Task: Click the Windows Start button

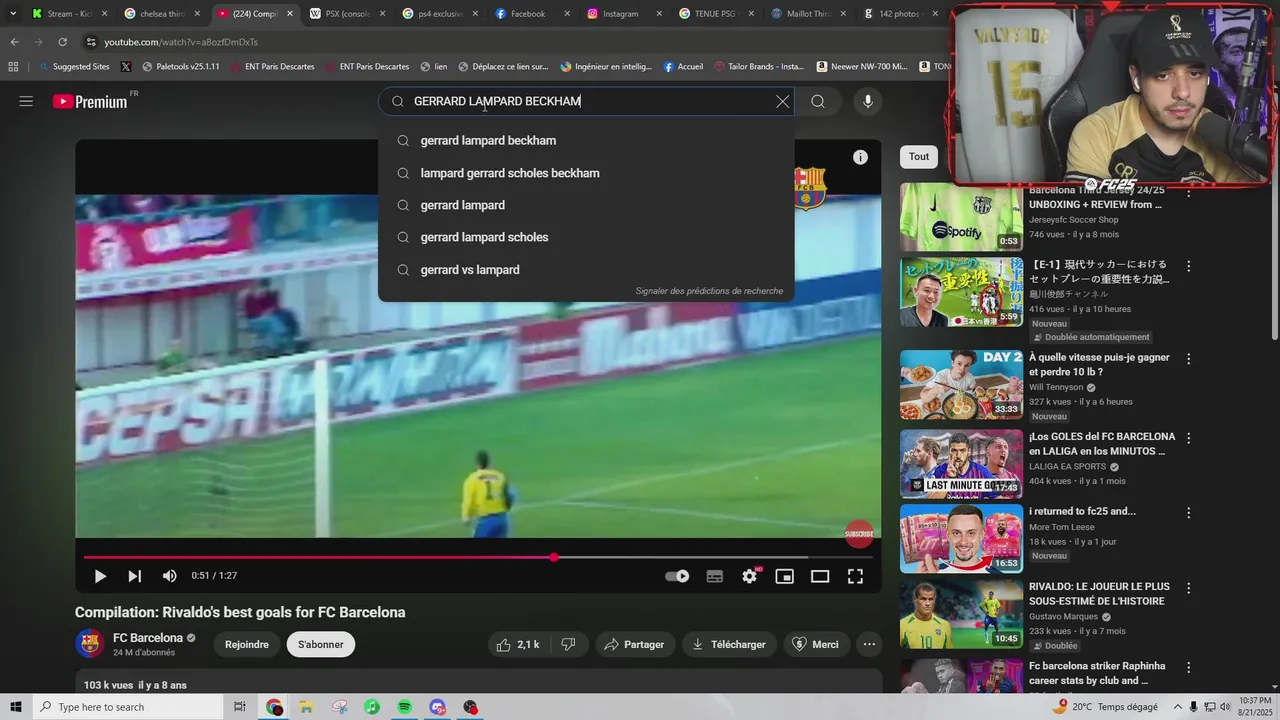Action: (15, 707)
